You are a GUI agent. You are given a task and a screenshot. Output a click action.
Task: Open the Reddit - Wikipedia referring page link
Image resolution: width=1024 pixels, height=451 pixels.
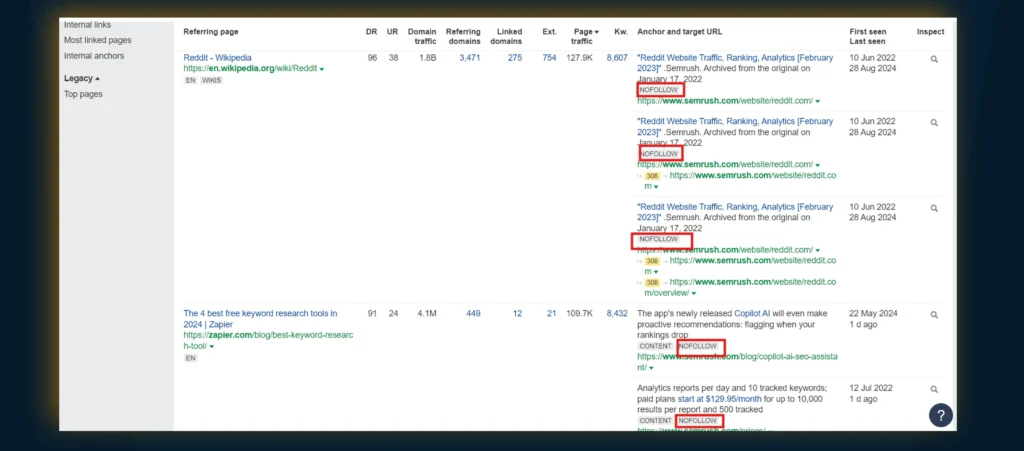tap(217, 58)
